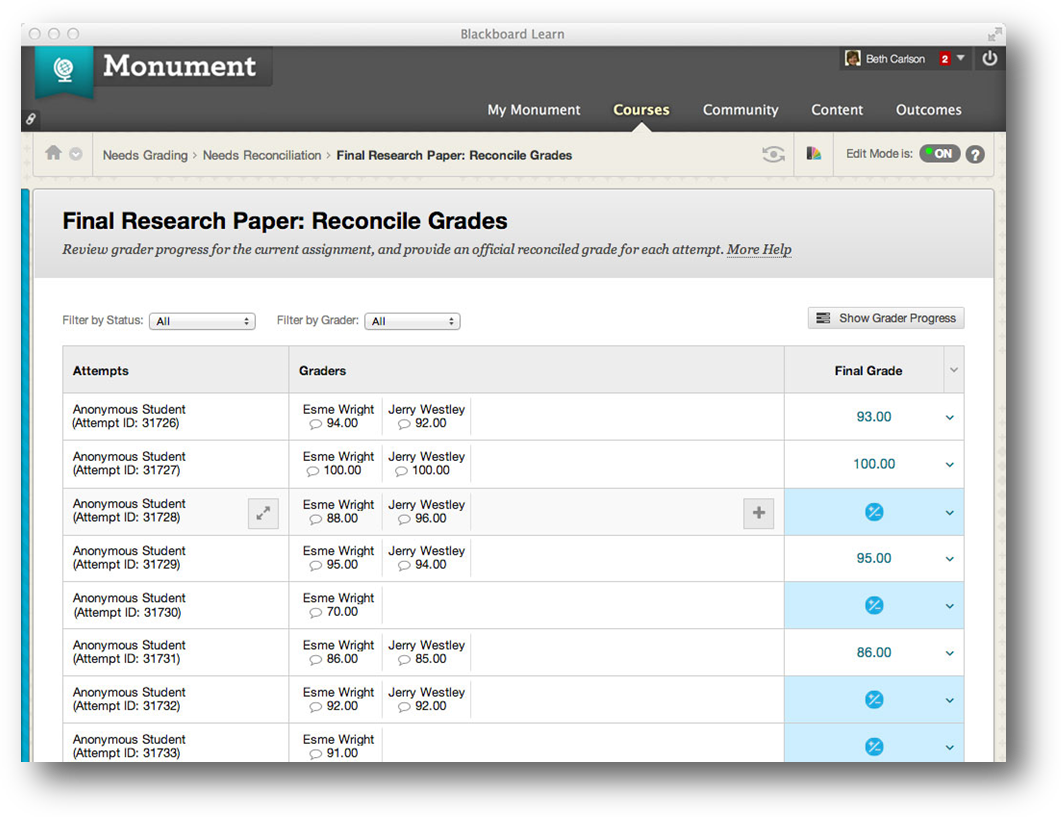Click the Attempts column header
This screenshot has width=1061, height=817.
click(101, 371)
